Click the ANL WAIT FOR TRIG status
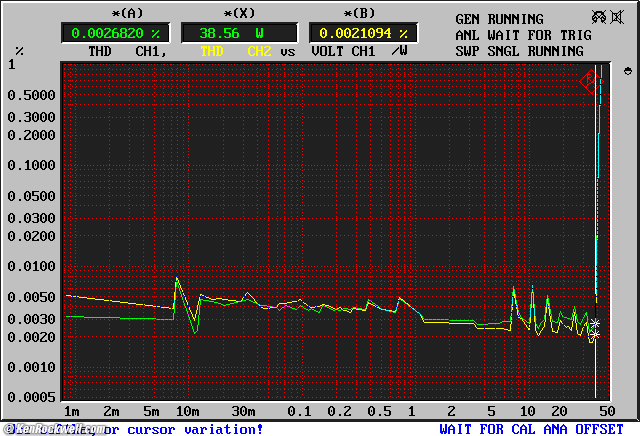The width and height of the screenshot is (640, 436). pyautogui.click(x=523, y=35)
